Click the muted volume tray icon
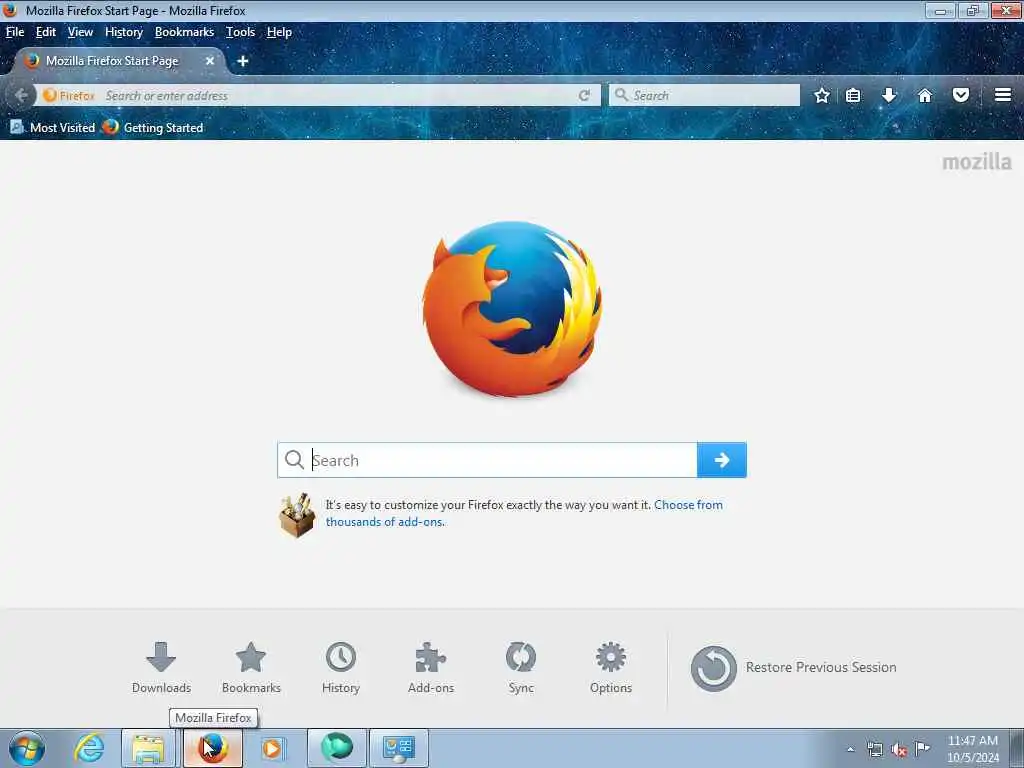The width and height of the screenshot is (1024, 768). click(899, 750)
